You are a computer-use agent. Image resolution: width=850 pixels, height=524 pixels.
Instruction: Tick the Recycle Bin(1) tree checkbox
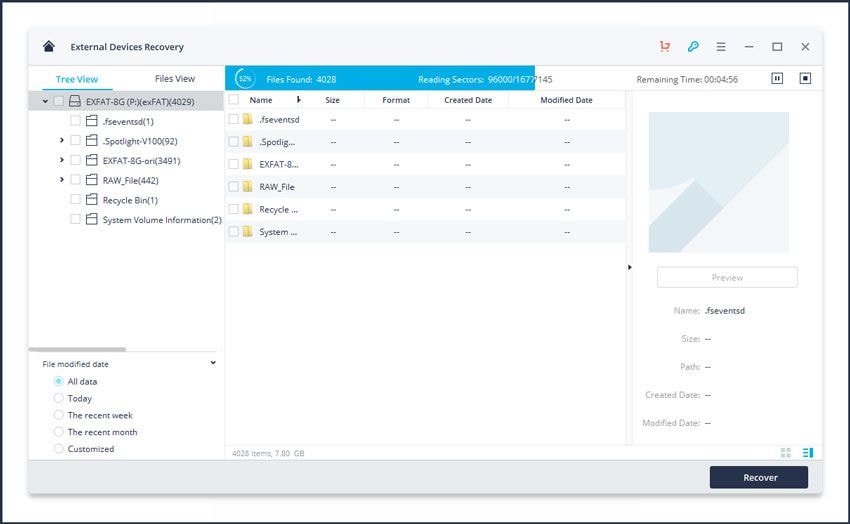(x=75, y=199)
